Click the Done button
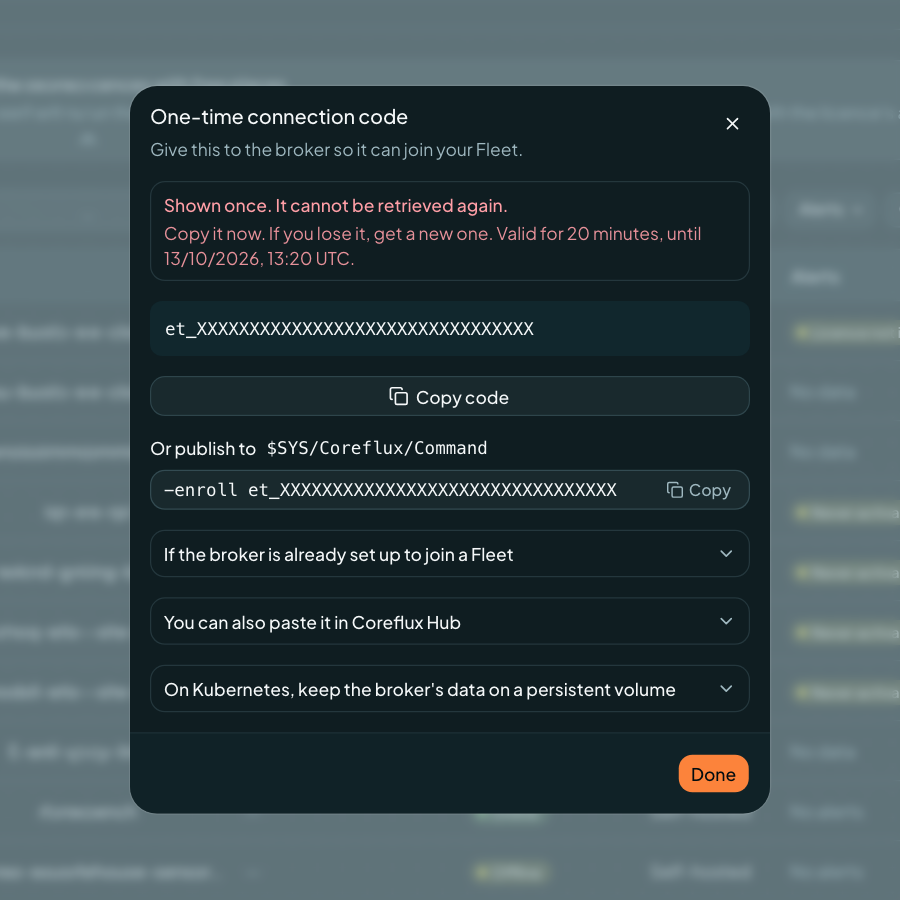Viewport: 900px width, 900px height. (713, 774)
